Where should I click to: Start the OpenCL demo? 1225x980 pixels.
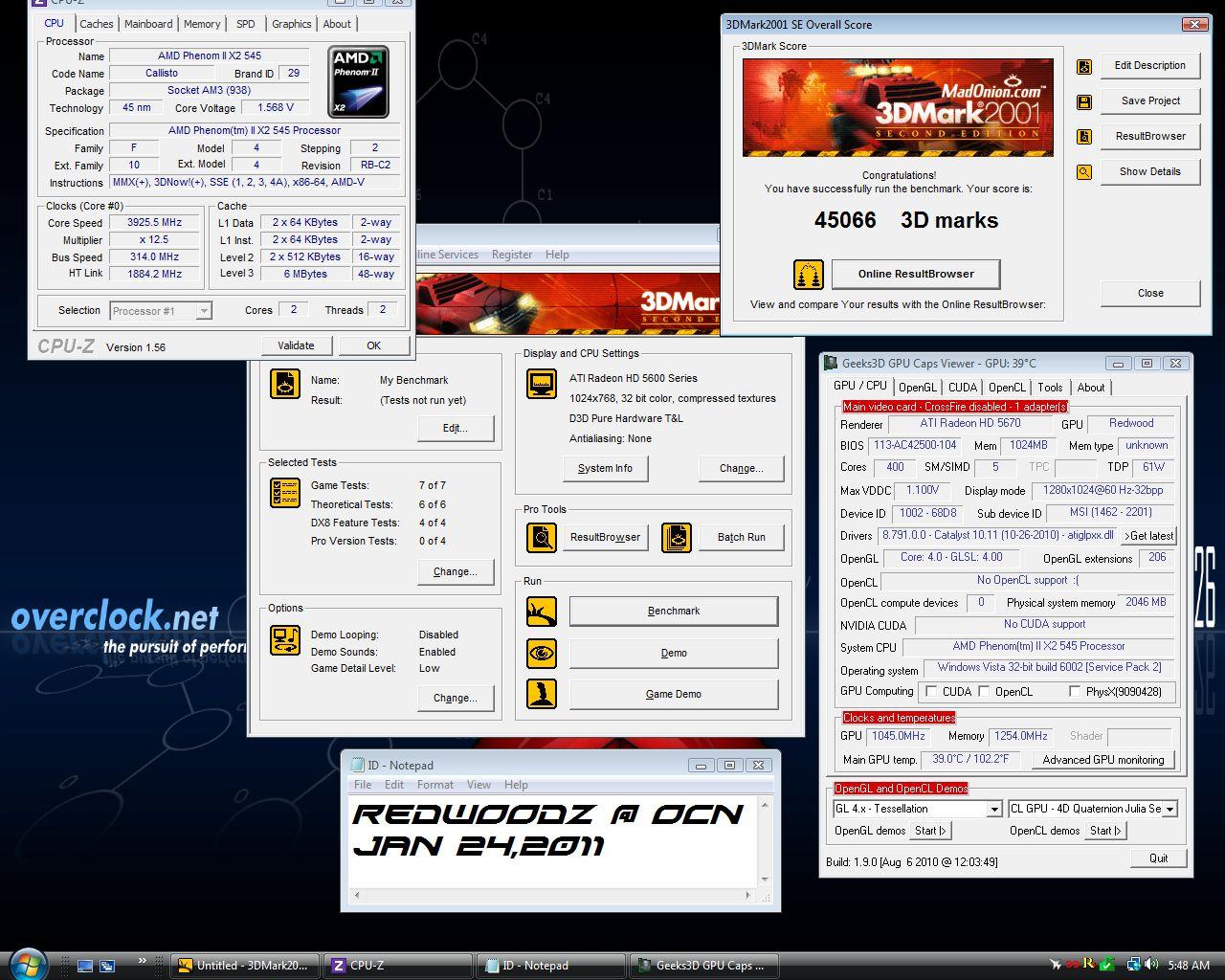pyautogui.click(x=1104, y=831)
